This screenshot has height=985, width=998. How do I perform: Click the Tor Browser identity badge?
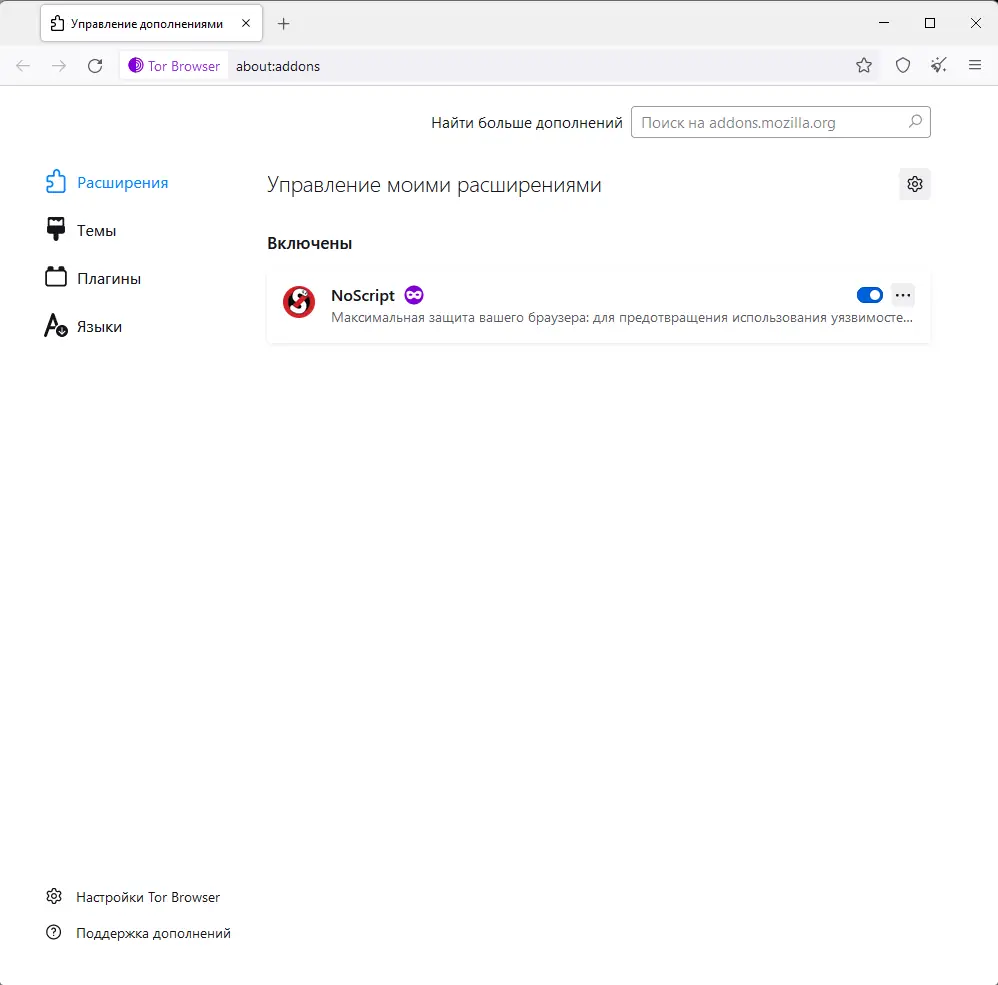pyautogui.click(x=174, y=66)
